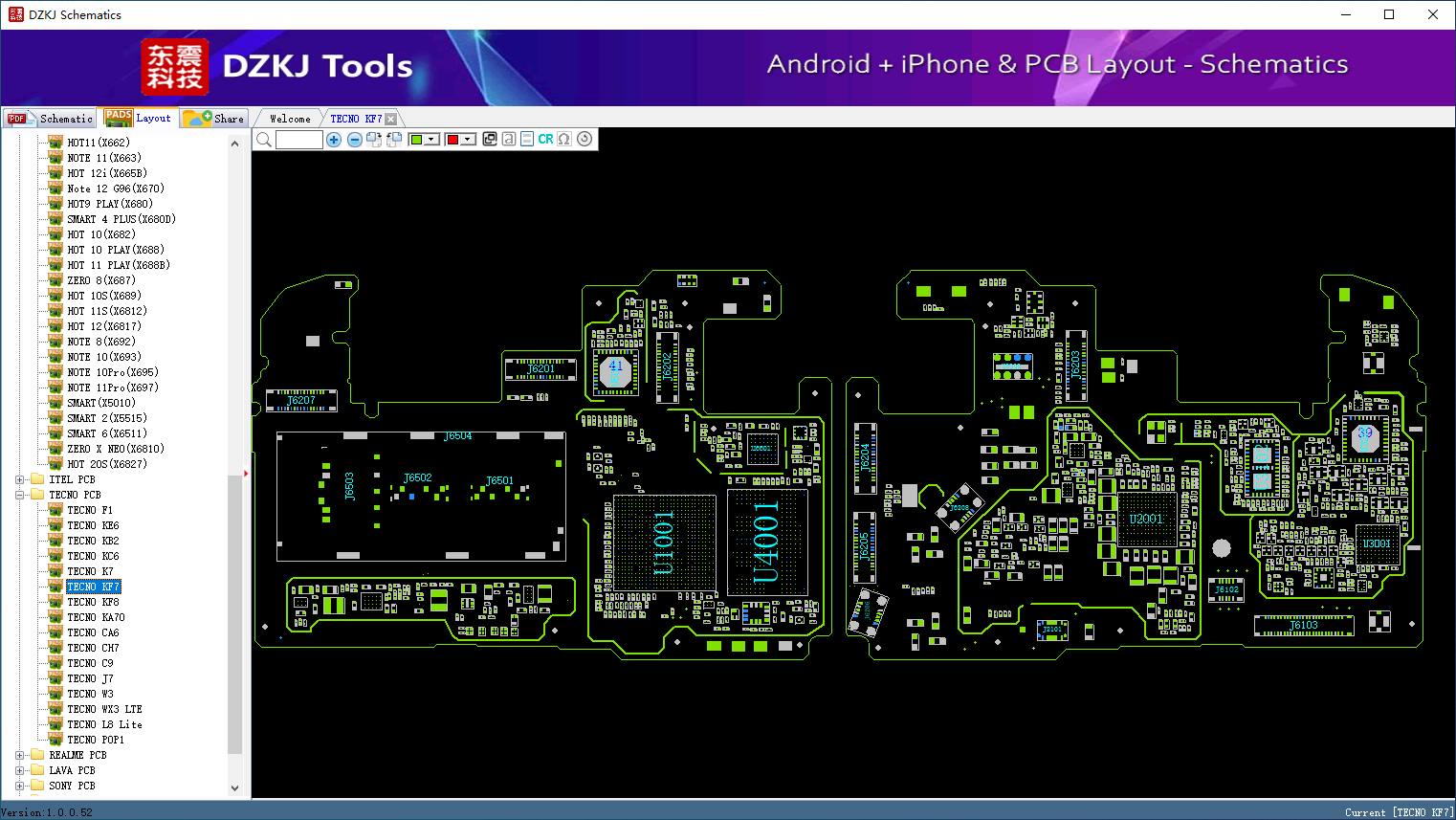Expand the REALME PCB tree node

pos(20,755)
